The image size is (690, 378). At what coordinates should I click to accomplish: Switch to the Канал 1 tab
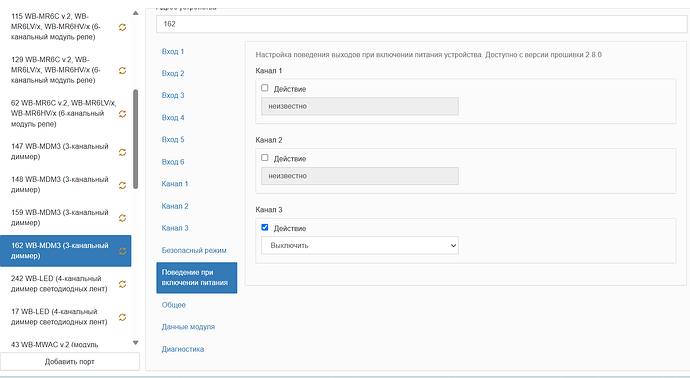tap(175, 184)
